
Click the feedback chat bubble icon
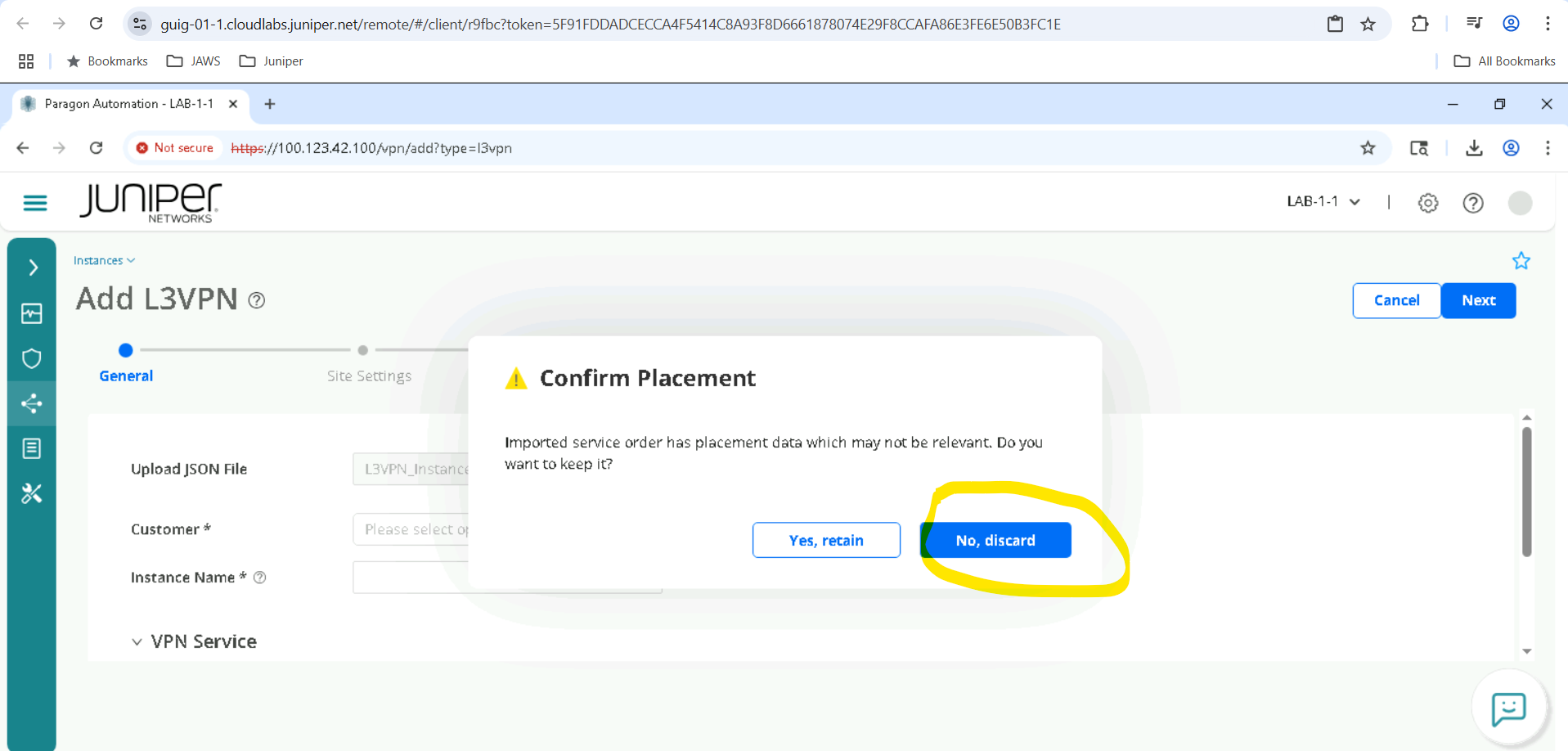(x=1509, y=708)
